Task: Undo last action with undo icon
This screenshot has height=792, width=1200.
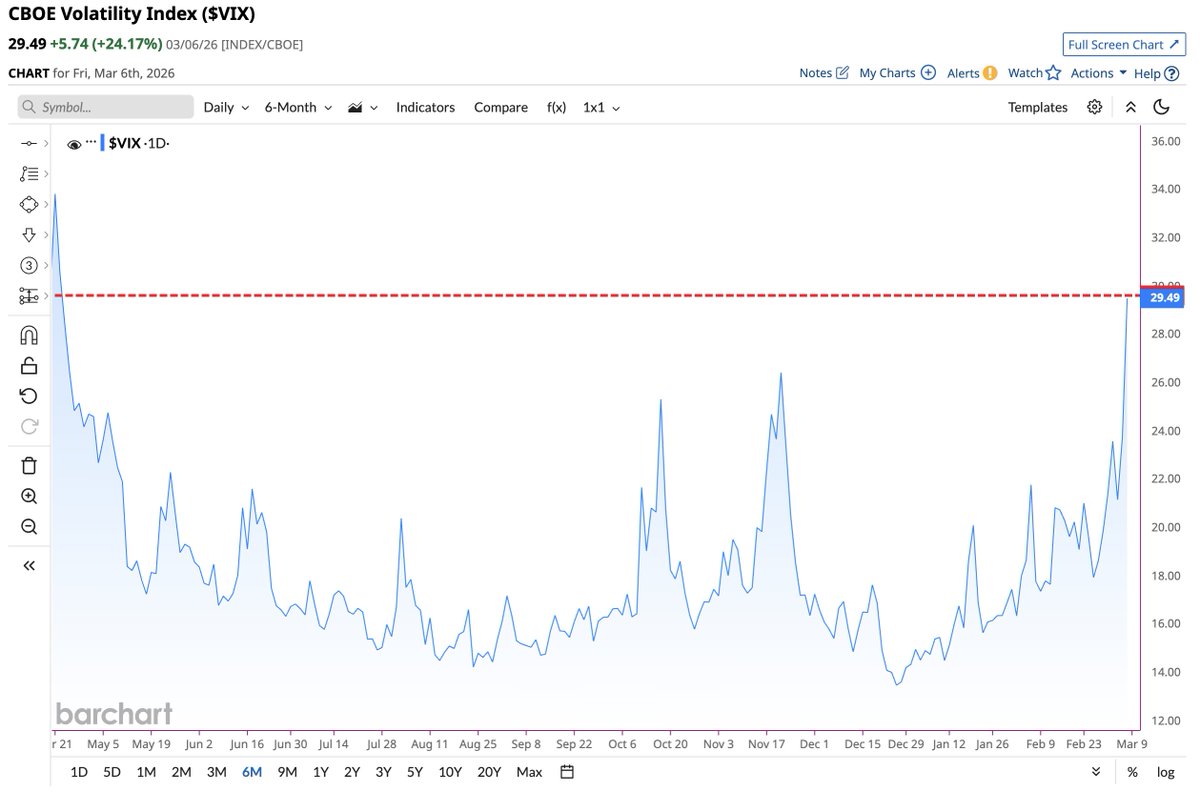Action: [28, 396]
